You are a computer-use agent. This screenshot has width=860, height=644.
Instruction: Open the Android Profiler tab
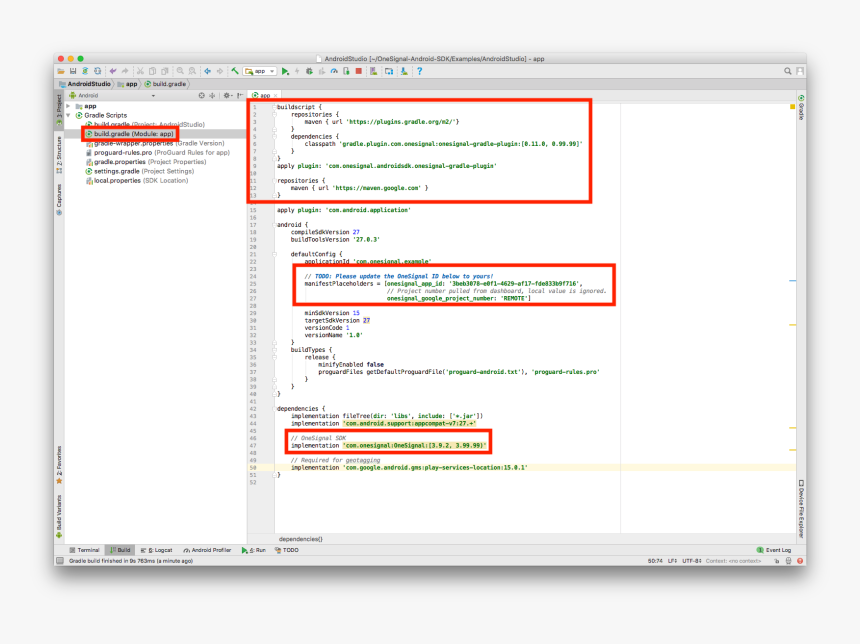(207, 550)
